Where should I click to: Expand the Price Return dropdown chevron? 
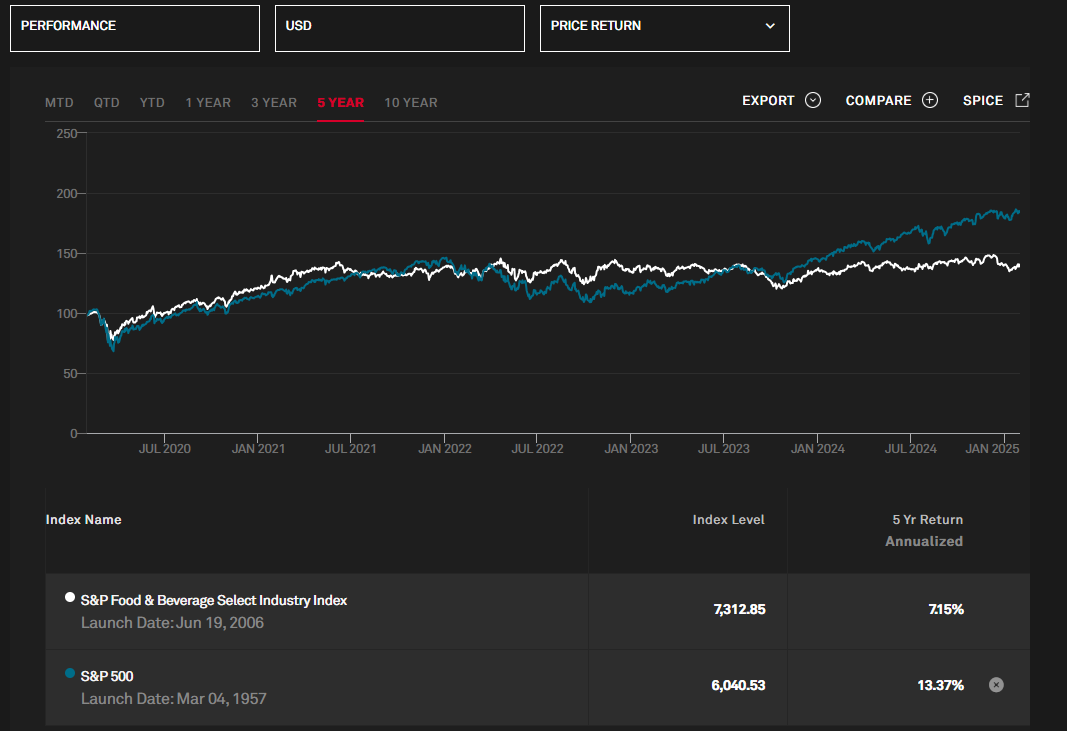click(770, 26)
